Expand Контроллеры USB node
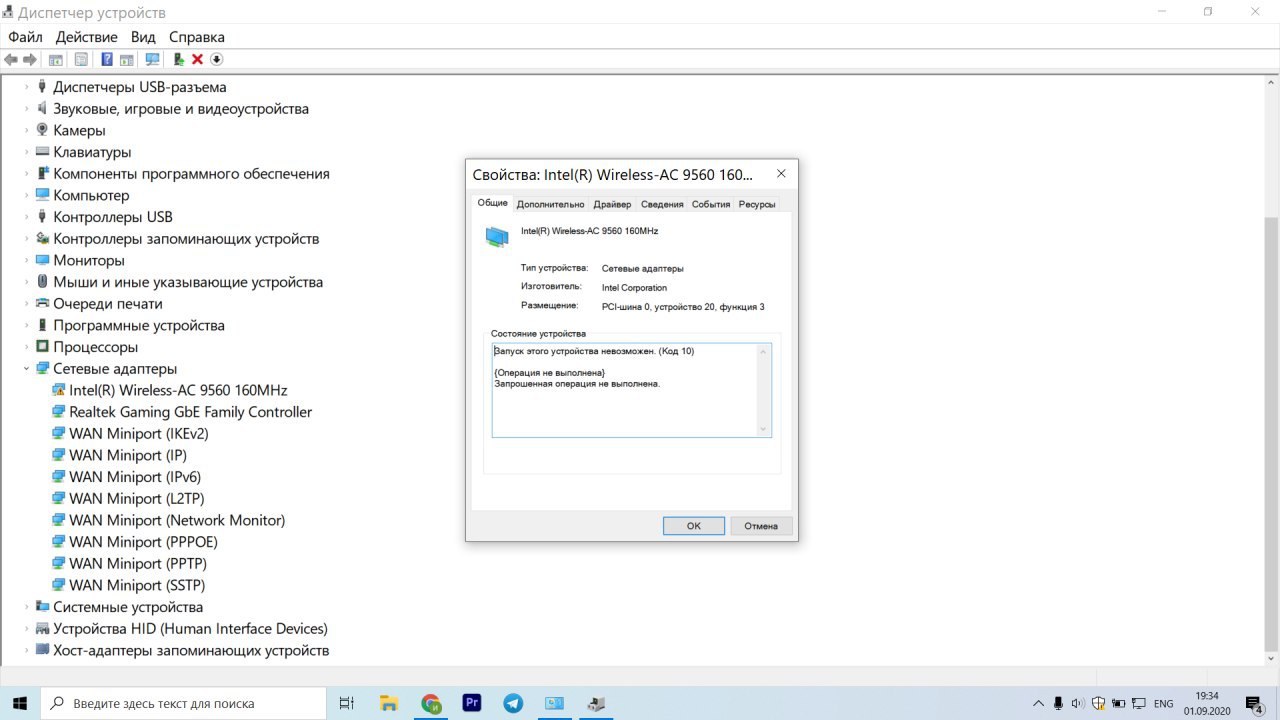Viewport: 1280px width, 720px height. (x=27, y=217)
